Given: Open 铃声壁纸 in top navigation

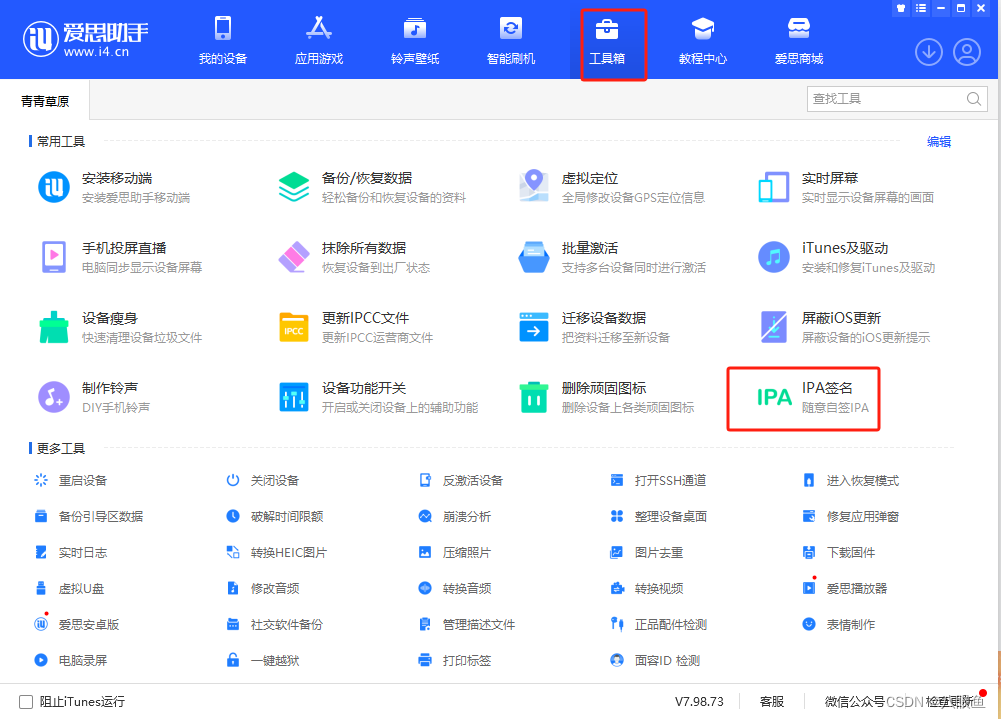Looking at the screenshot, I should pos(415,40).
